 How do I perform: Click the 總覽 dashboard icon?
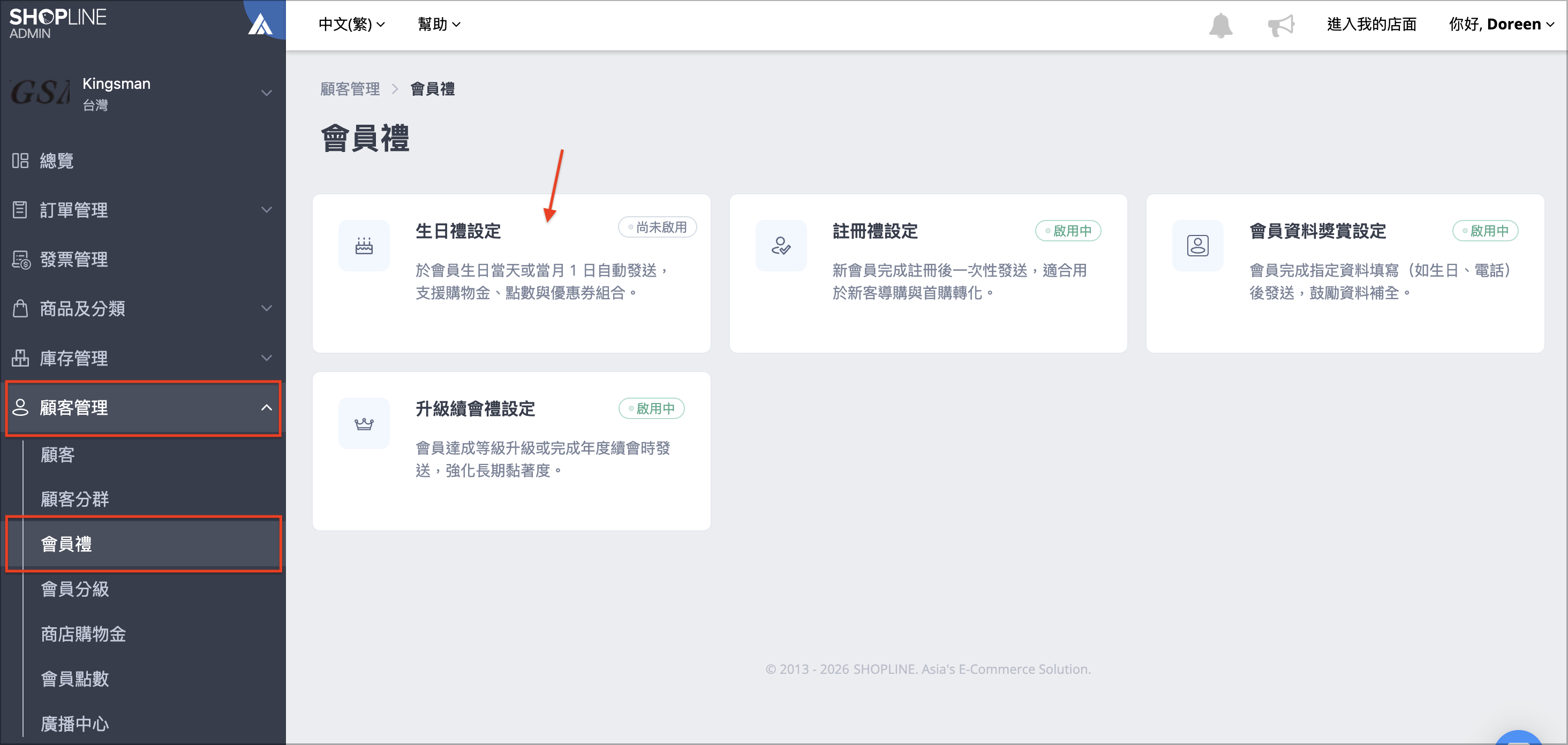[x=20, y=161]
